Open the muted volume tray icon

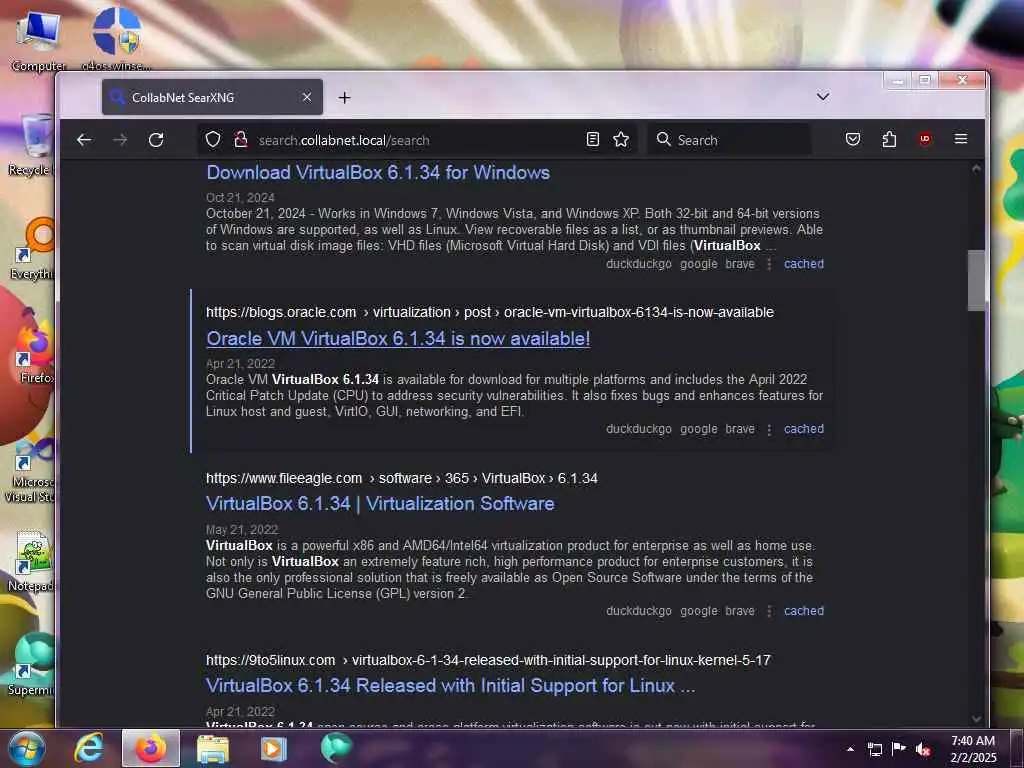click(x=923, y=750)
